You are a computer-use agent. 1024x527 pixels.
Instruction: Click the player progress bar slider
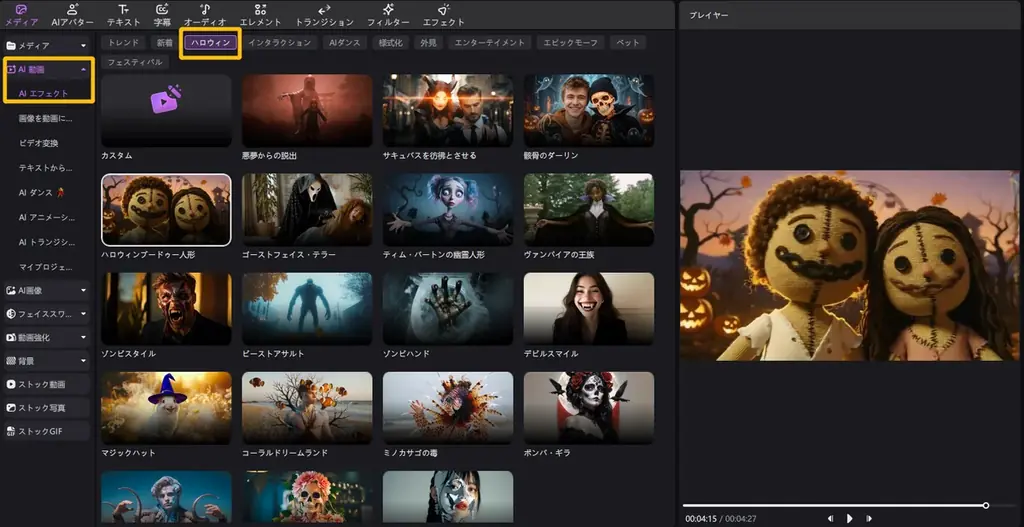(x=834, y=505)
